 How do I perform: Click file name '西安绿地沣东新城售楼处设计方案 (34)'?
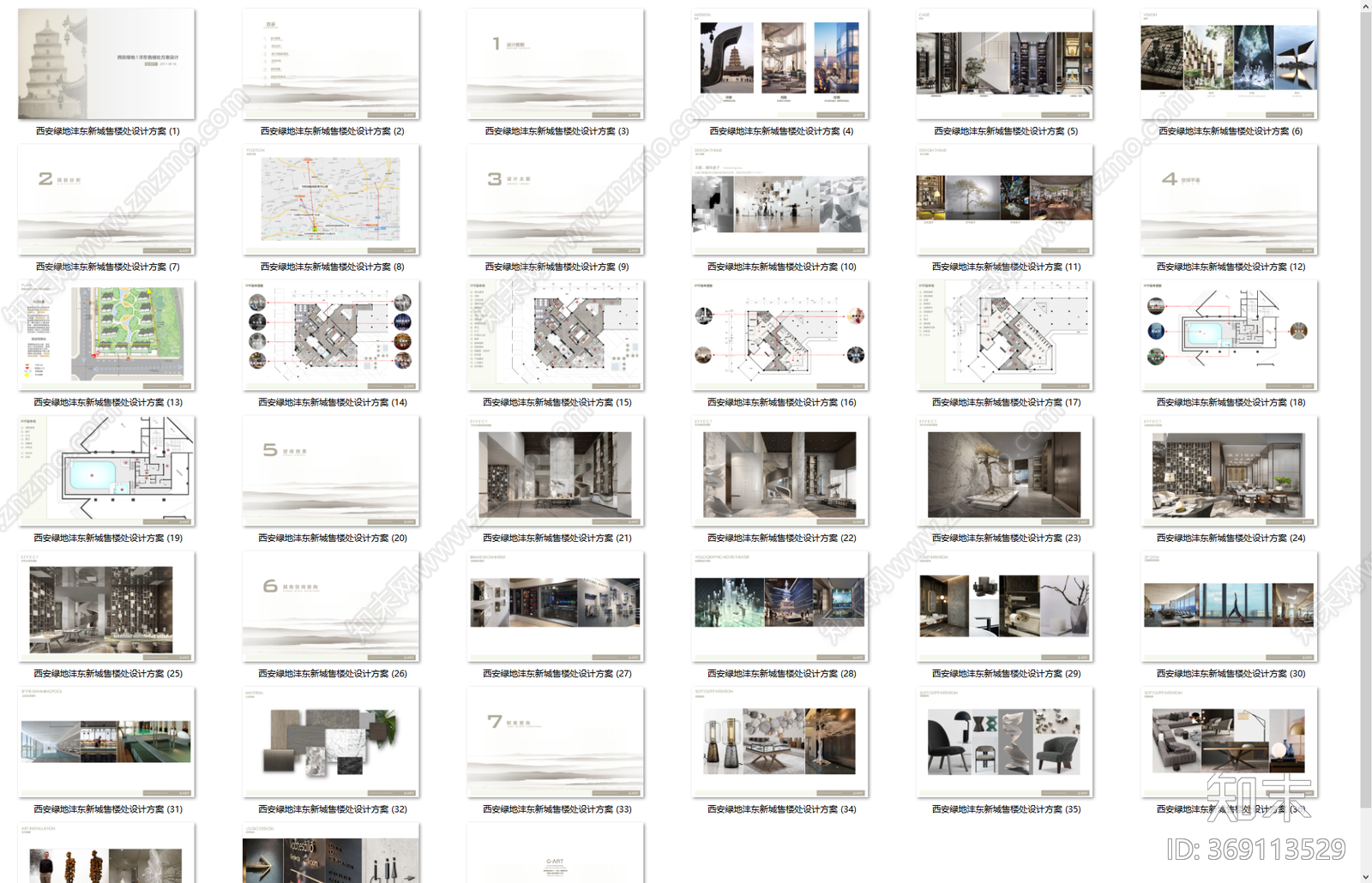point(782,808)
